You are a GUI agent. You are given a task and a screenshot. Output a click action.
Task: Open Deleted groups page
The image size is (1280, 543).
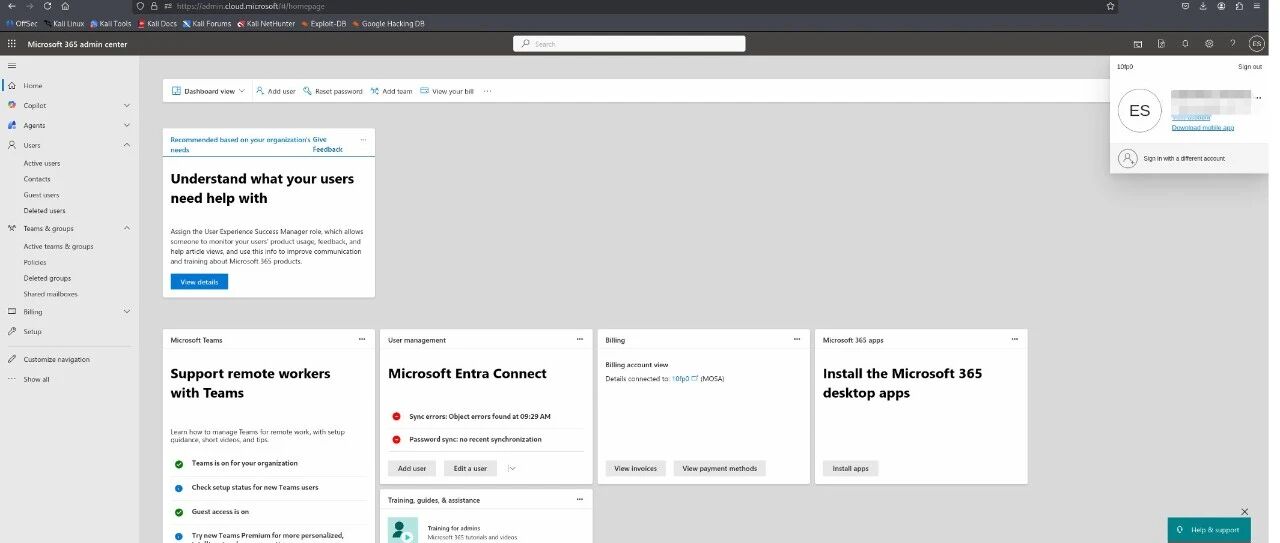coord(47,278)
